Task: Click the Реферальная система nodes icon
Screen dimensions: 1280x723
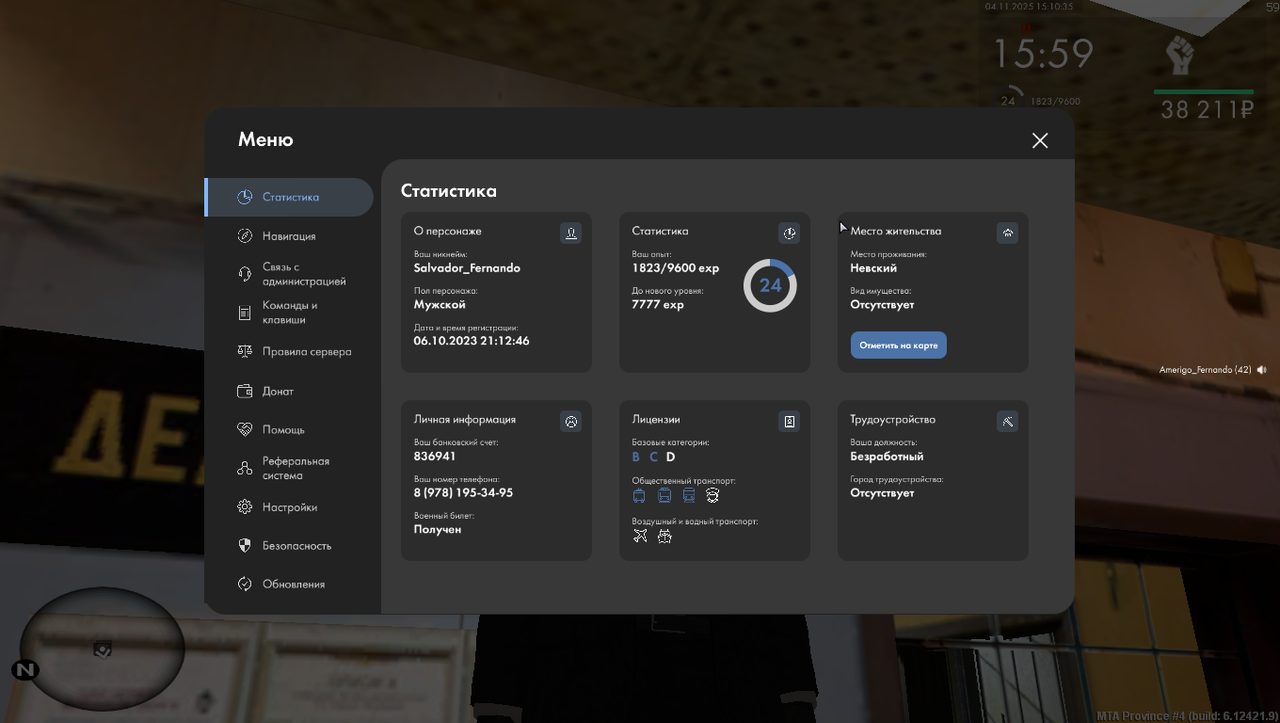Action: [245, 468]
